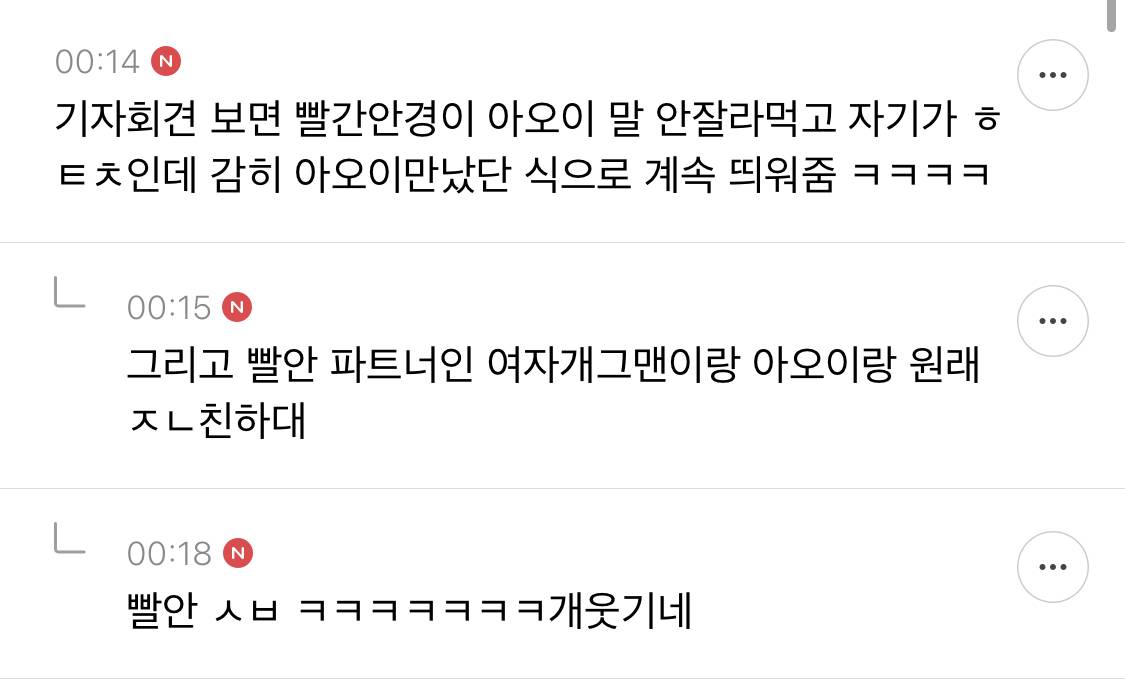
Task: Select the 00:14 timestamp
Action: click(97, 62)
